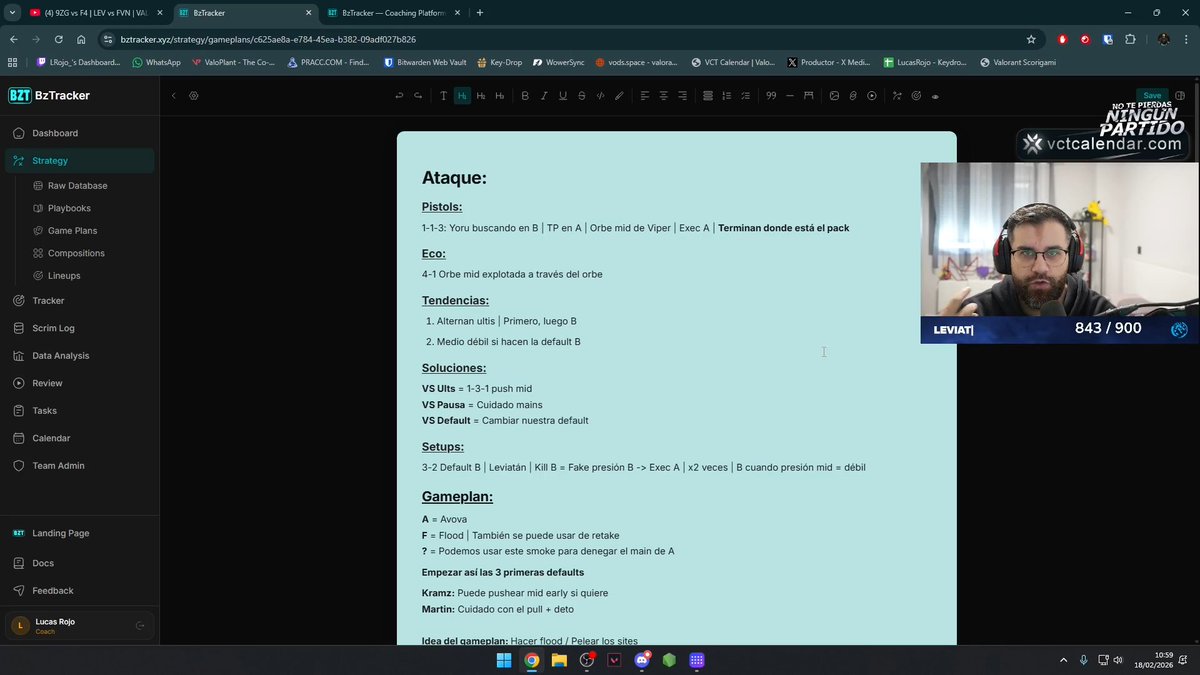Screen dimensions: 1200x675
Task: Open Docs link in sidebar
Action: (x=80, y=563)
